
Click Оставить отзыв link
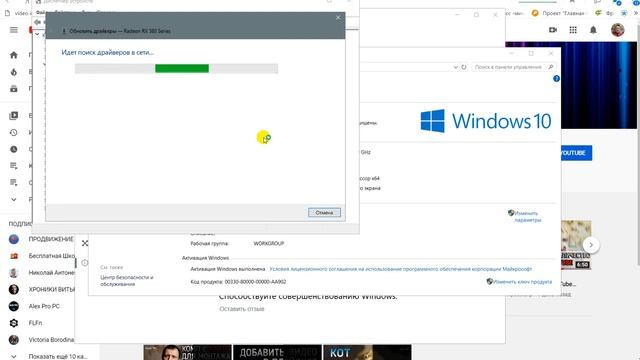click(242, 309)
